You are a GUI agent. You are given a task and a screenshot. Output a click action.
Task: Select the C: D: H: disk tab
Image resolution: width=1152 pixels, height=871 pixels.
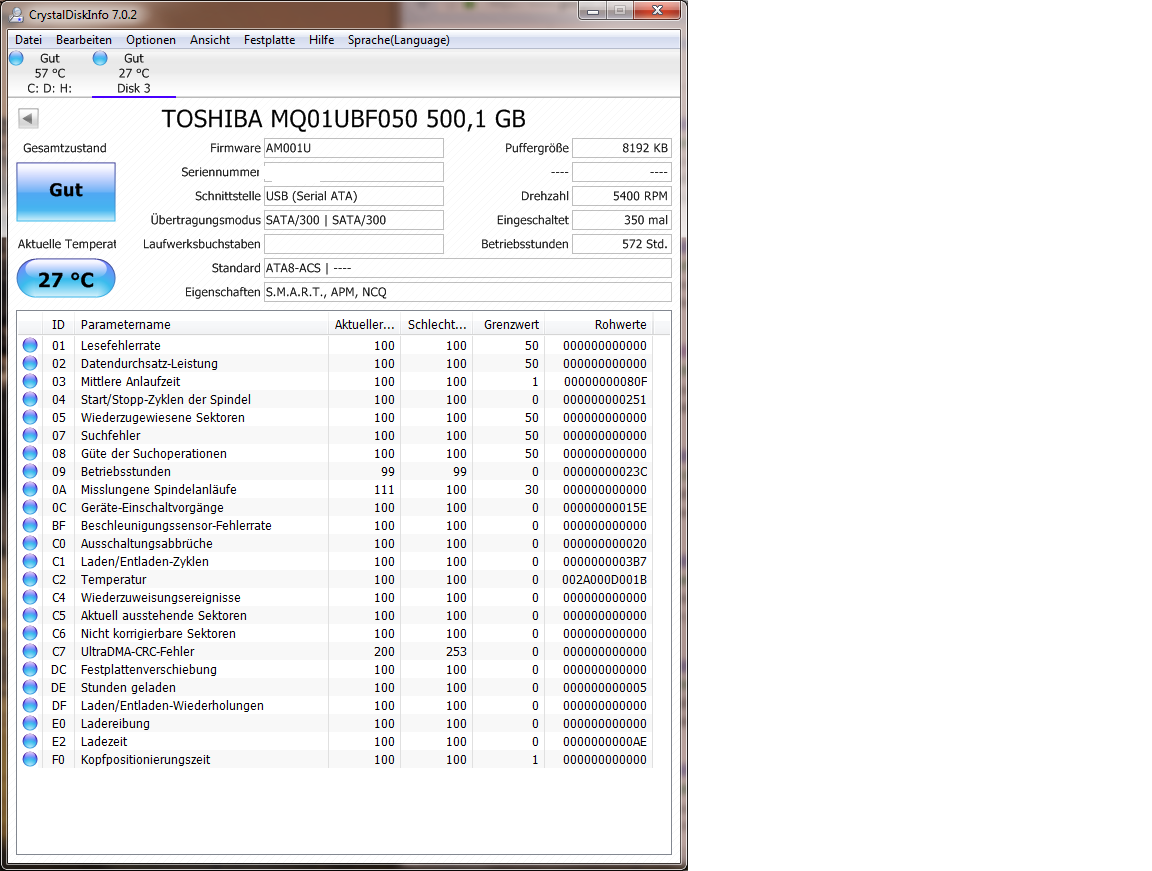point(48,73)
